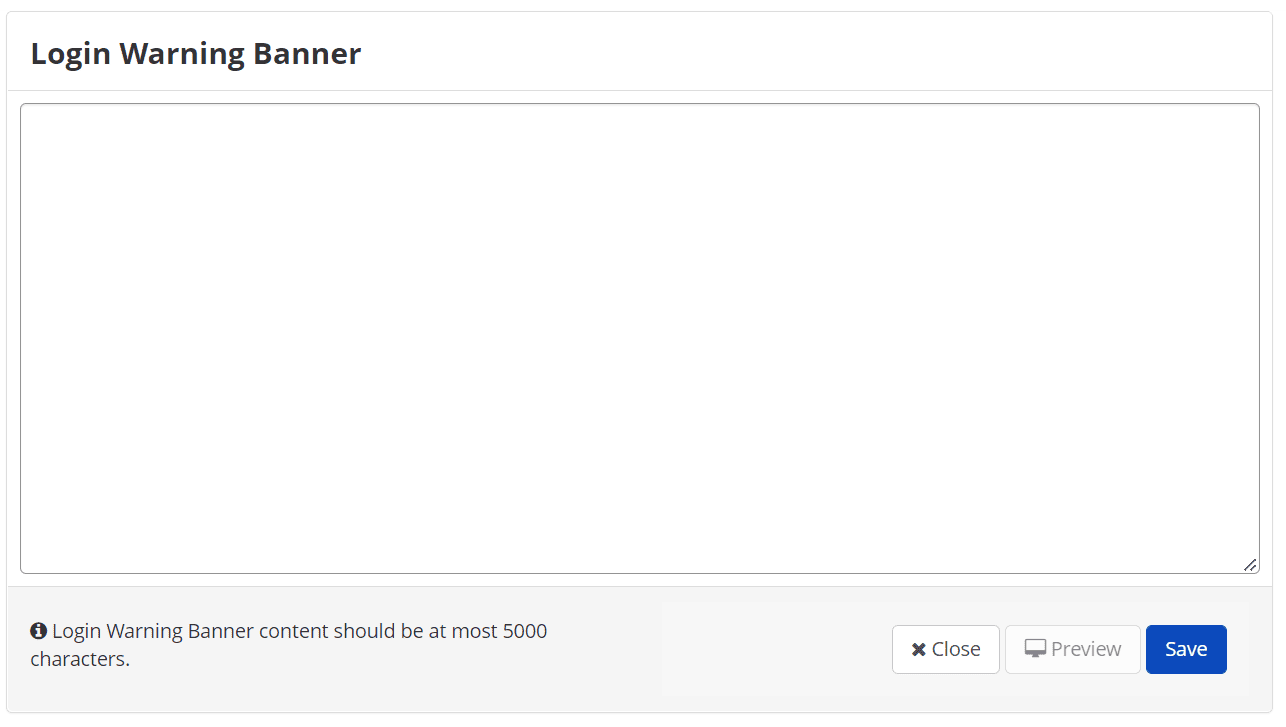
Task: Click the resize grip of the text area
Action: click(1250, 565)
